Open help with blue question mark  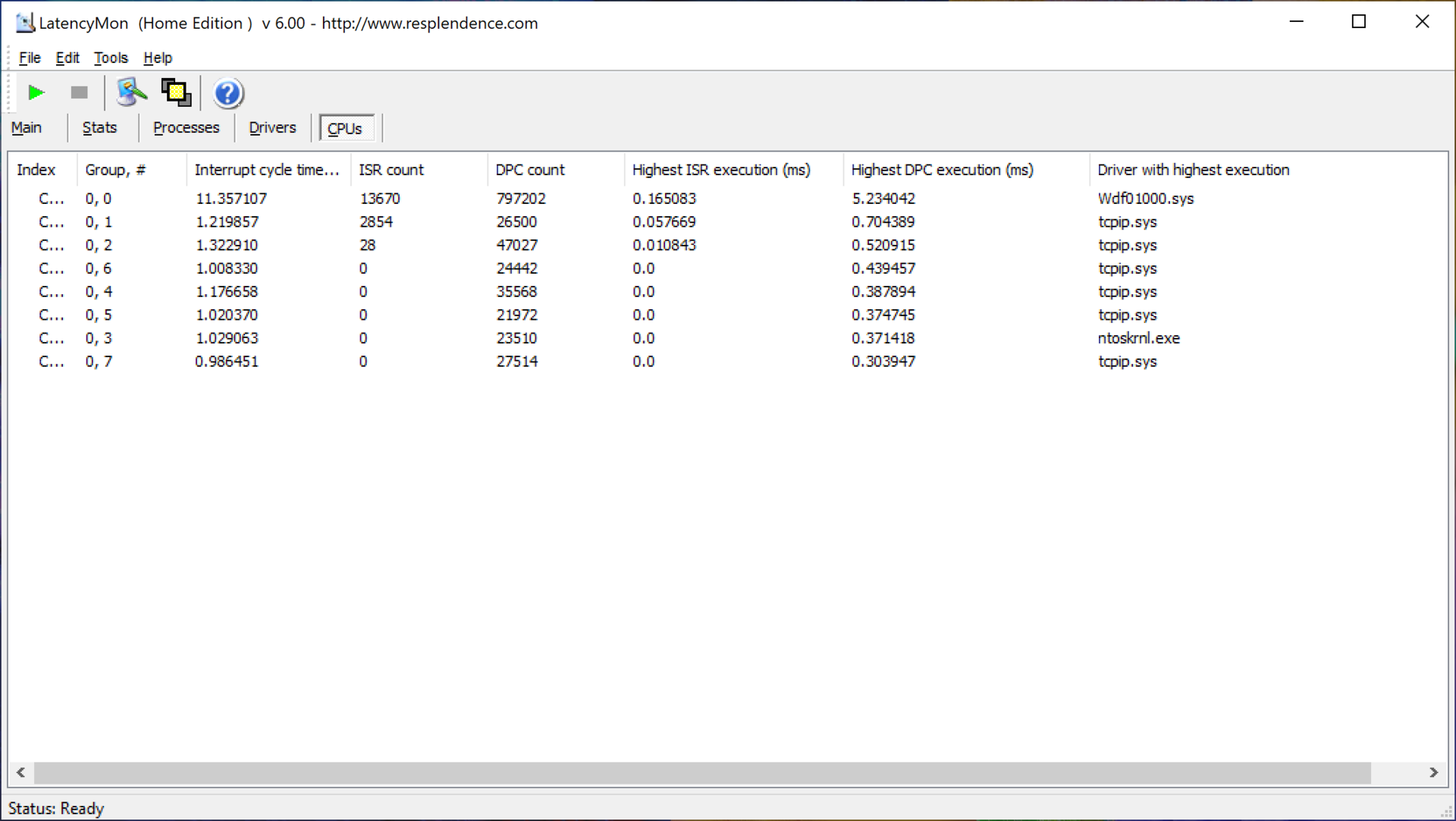tap(227, 93)
